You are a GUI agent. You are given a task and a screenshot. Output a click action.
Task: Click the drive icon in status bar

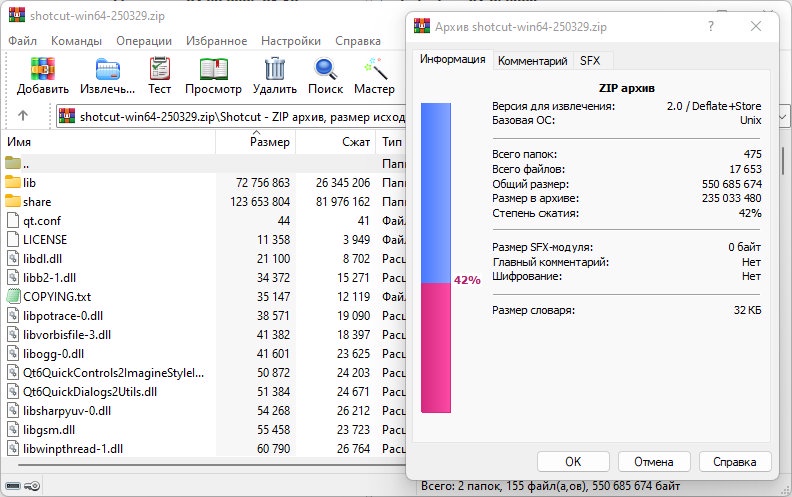click(x=13, y=486)
